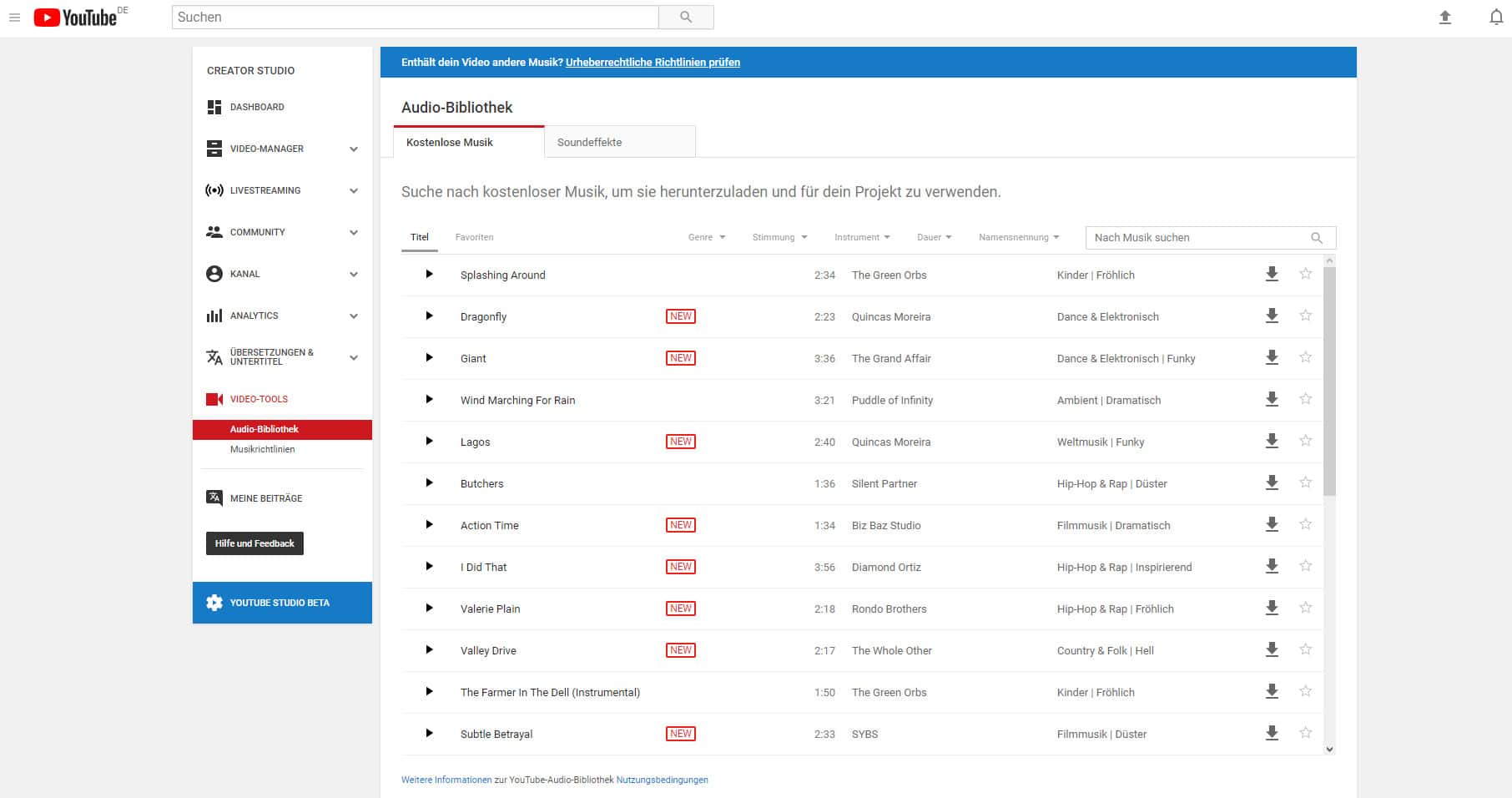Star the Giant track
This screenshot has width=1512, height=798.
point(1306,357)
